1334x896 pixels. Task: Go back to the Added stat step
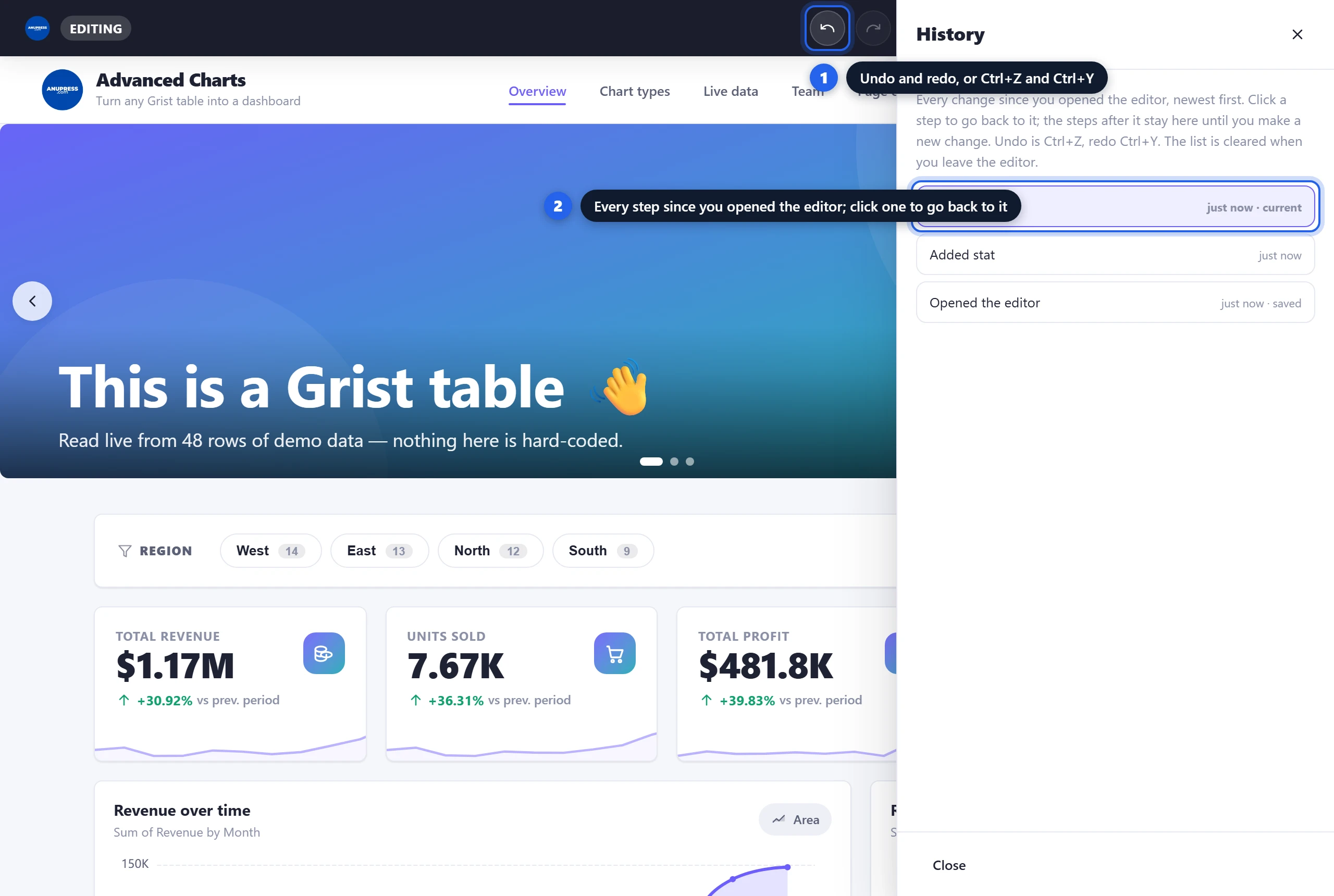(1115, 255)
